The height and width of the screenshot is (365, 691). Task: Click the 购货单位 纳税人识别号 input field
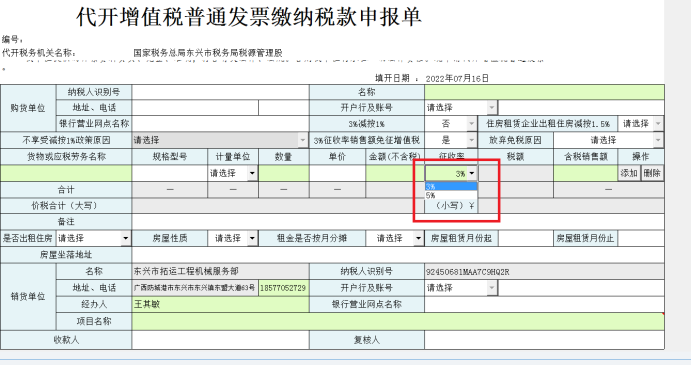[x=220, y=92]
